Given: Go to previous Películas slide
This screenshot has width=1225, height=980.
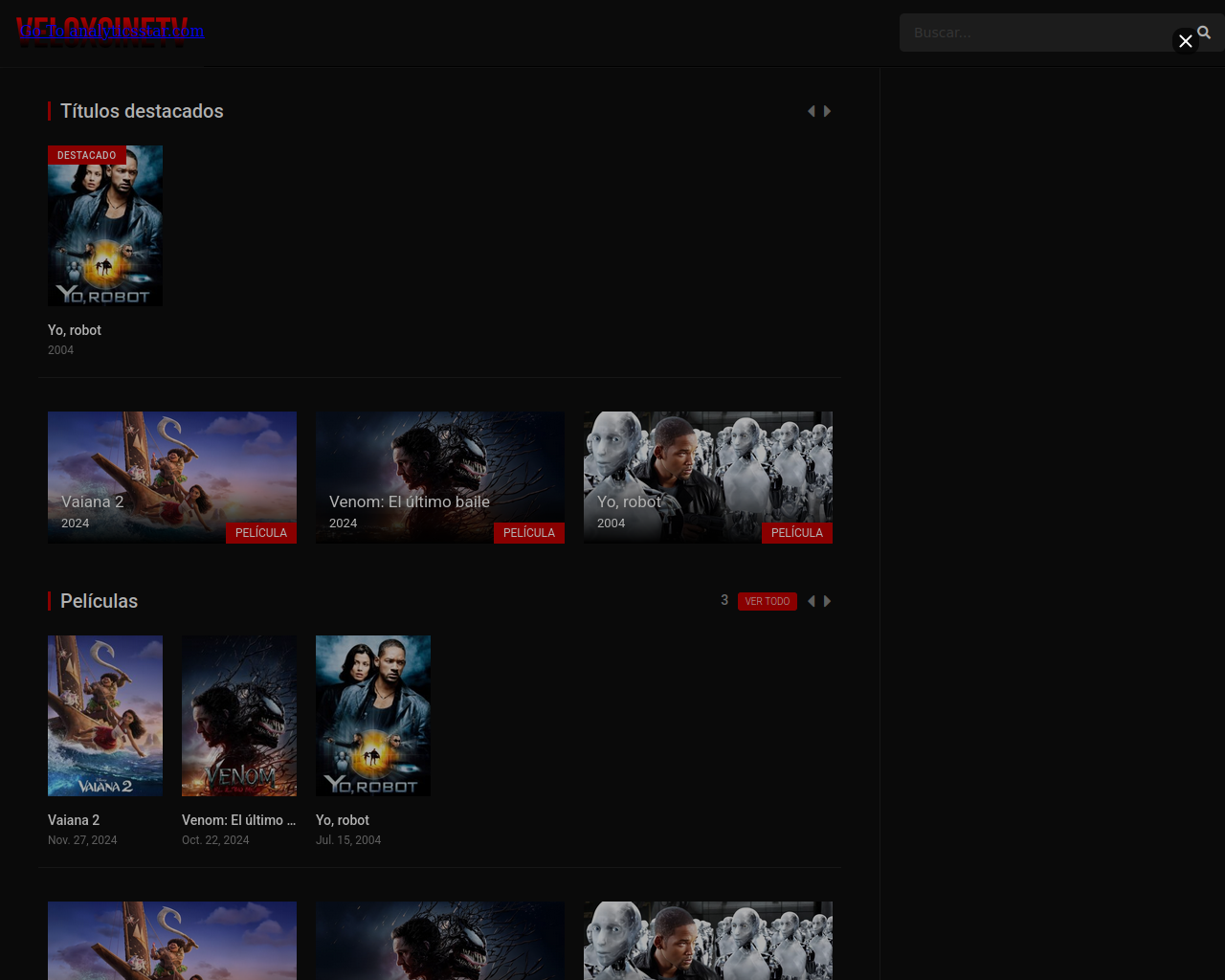Looking at the screenshot, I should click(x=812, y=601).
